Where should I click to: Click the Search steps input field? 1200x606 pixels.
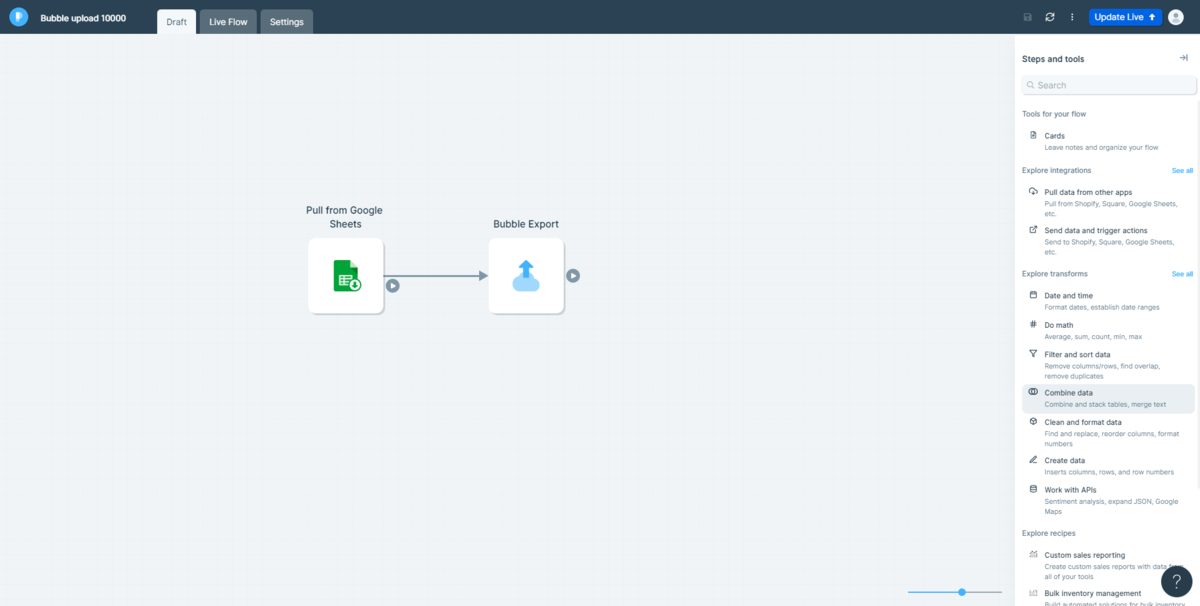coord(1109,85)
